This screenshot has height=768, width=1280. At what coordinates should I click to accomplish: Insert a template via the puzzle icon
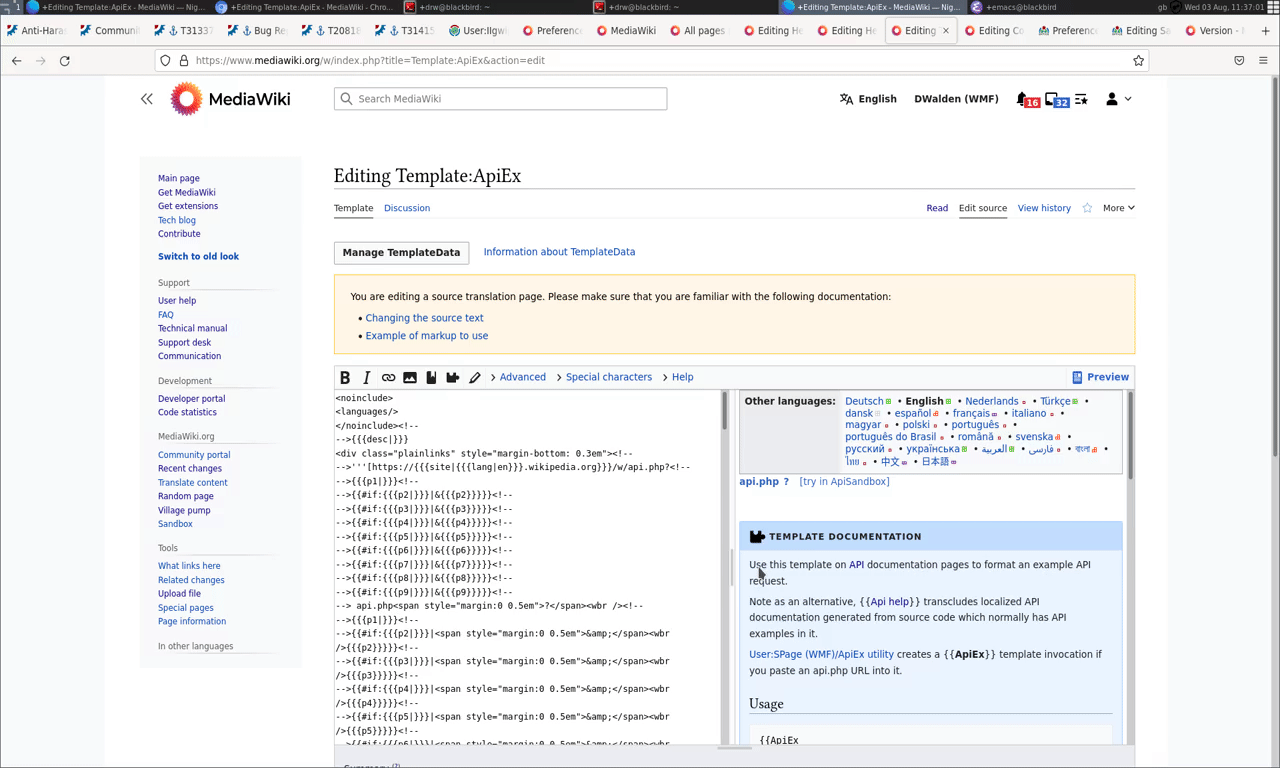point(453,377)
